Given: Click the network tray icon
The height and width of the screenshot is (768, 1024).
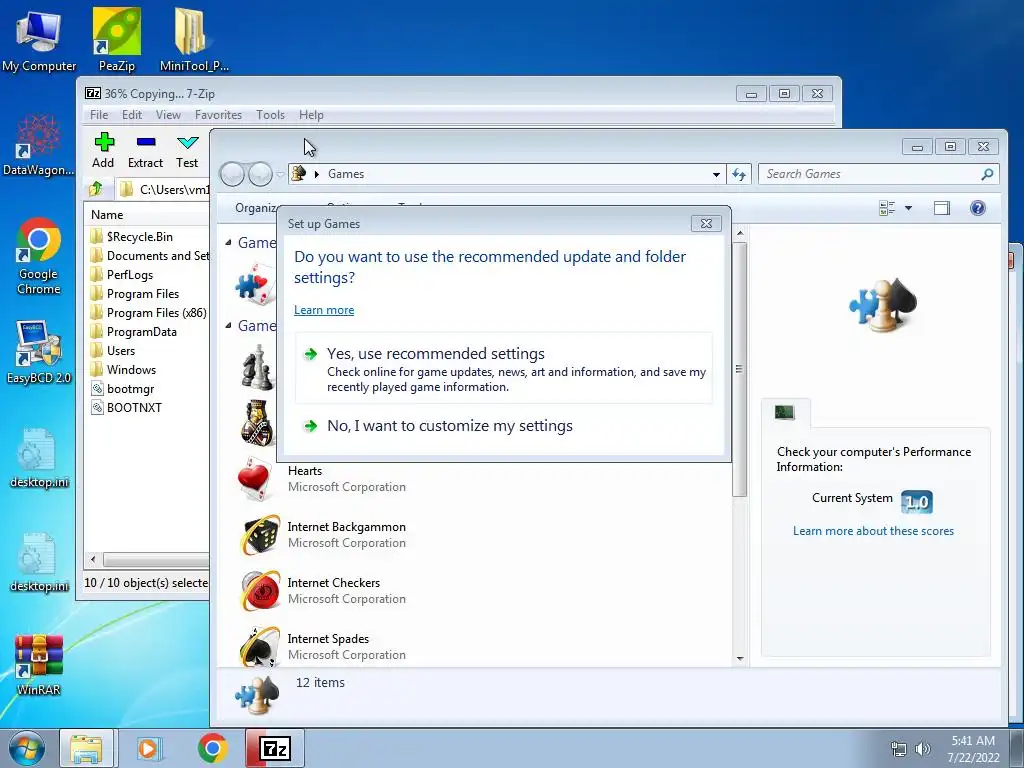Looking at the screenshot, I should click(x=899, y=748).
